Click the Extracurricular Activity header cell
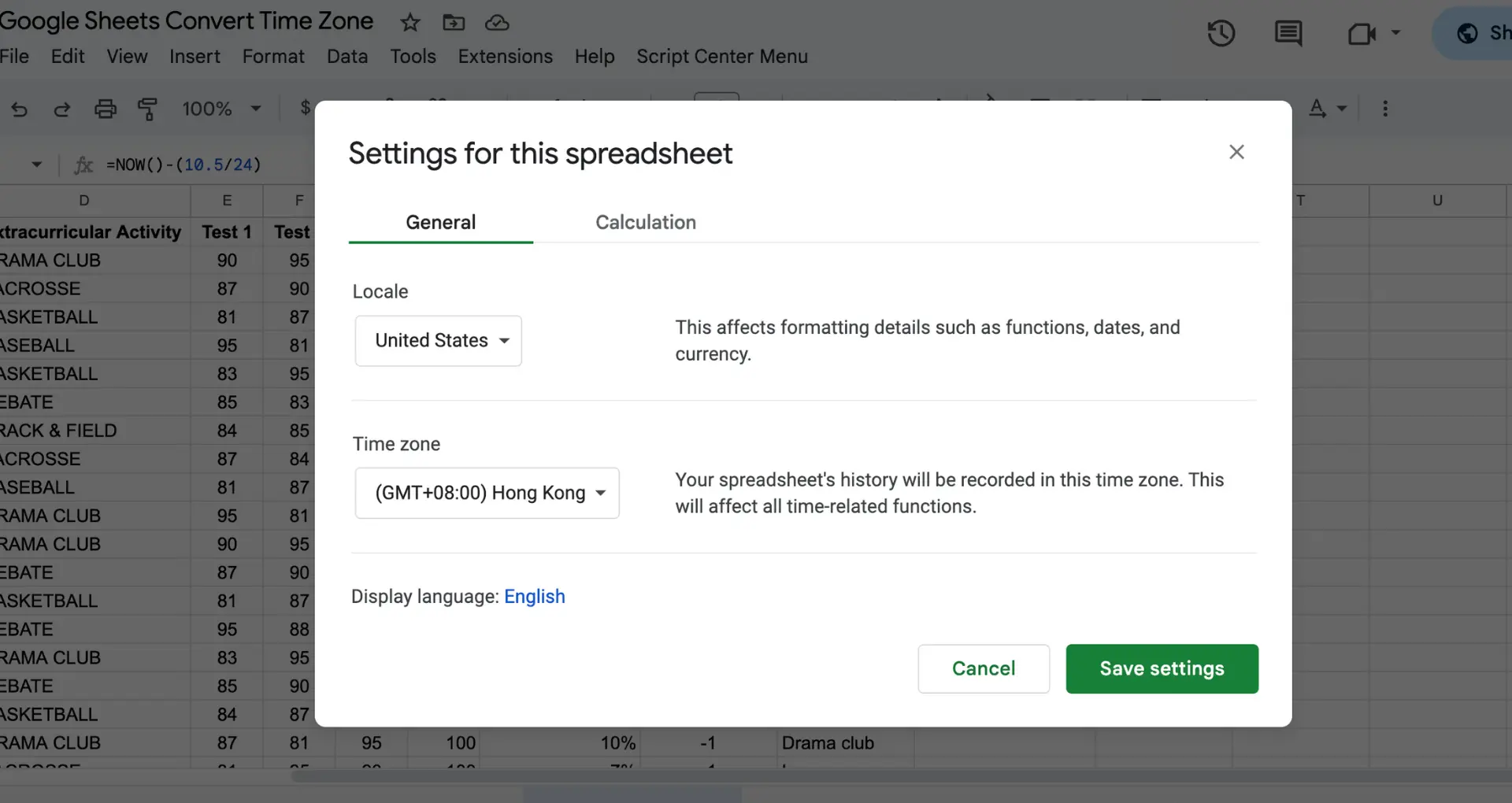The height and width of the screenshot is (803, 1512). click(x=95, y=232)
